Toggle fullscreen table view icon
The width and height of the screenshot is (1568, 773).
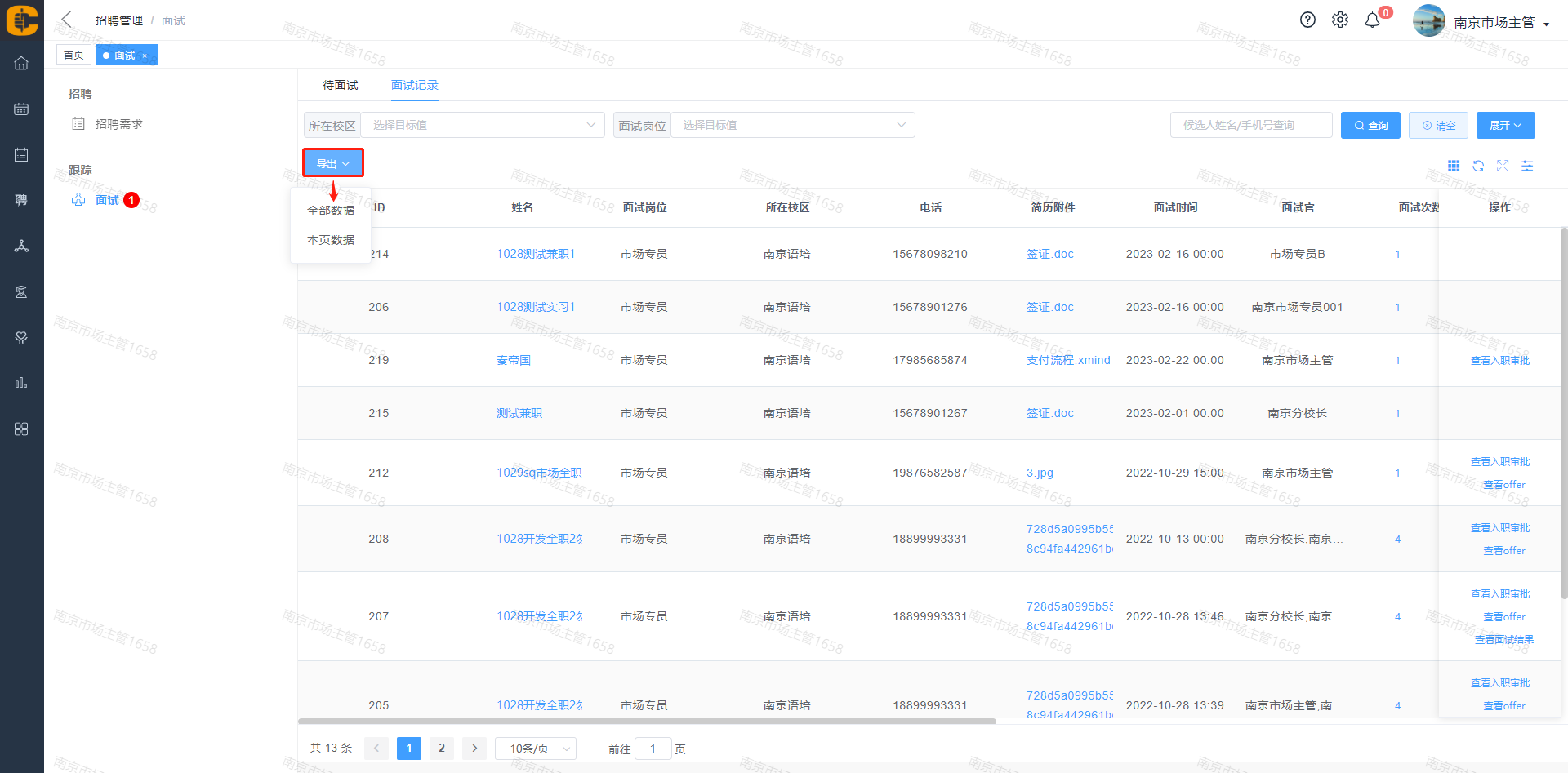(x=1503, y=166)
